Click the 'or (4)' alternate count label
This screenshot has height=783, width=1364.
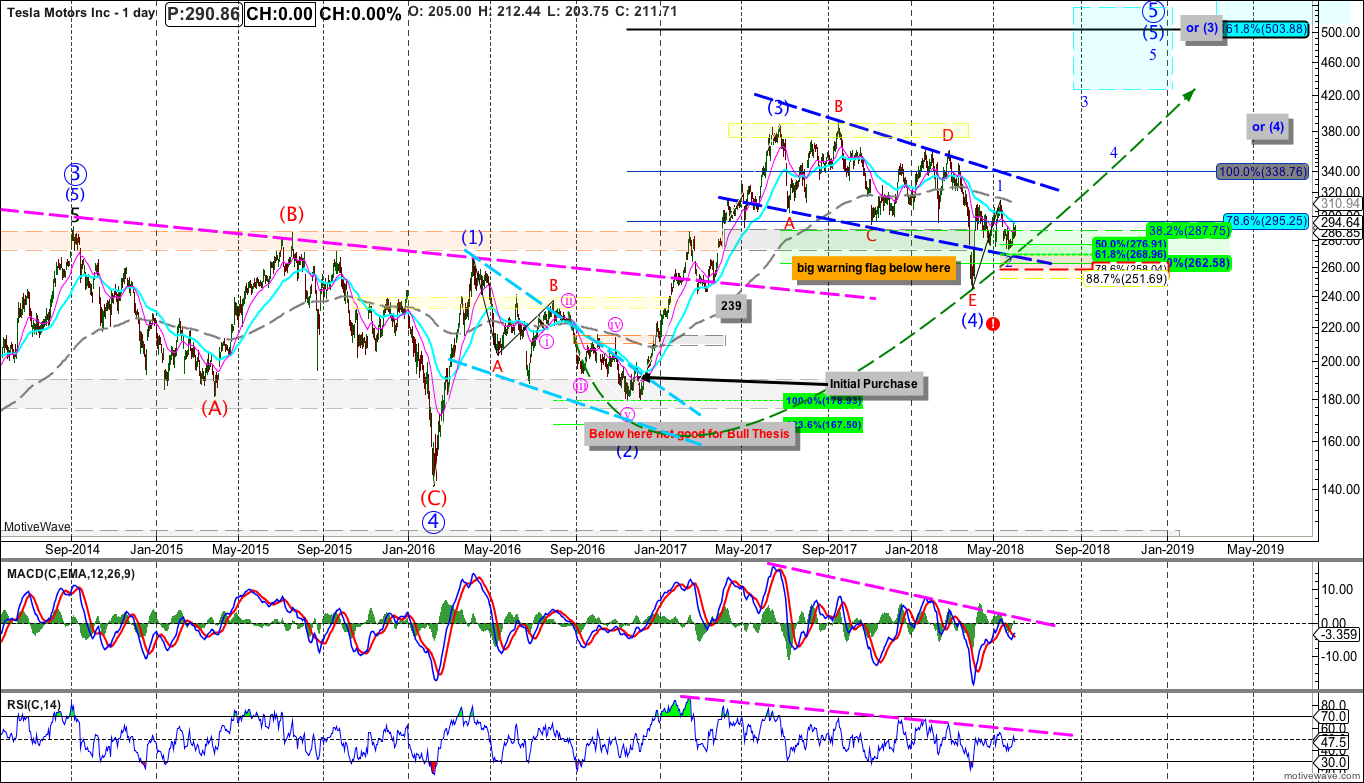1268,127
